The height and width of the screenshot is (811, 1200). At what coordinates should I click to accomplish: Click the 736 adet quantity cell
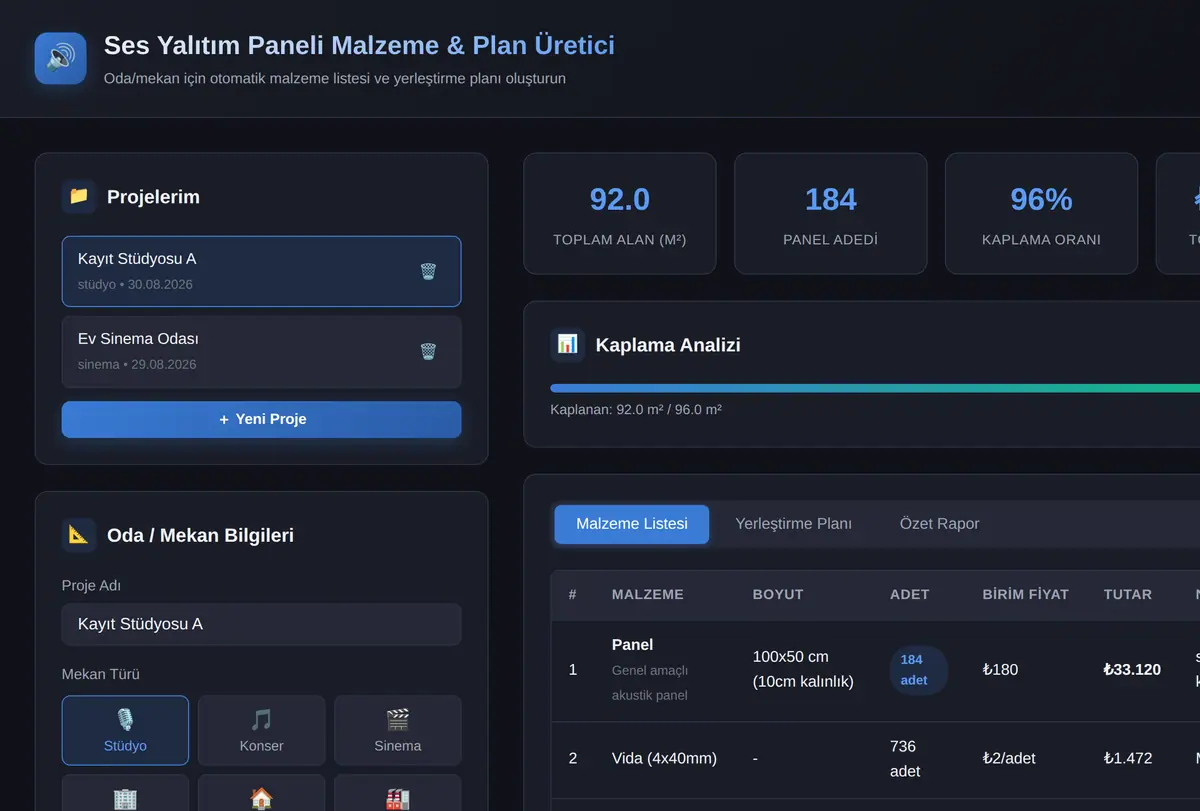tap(905, 759)
